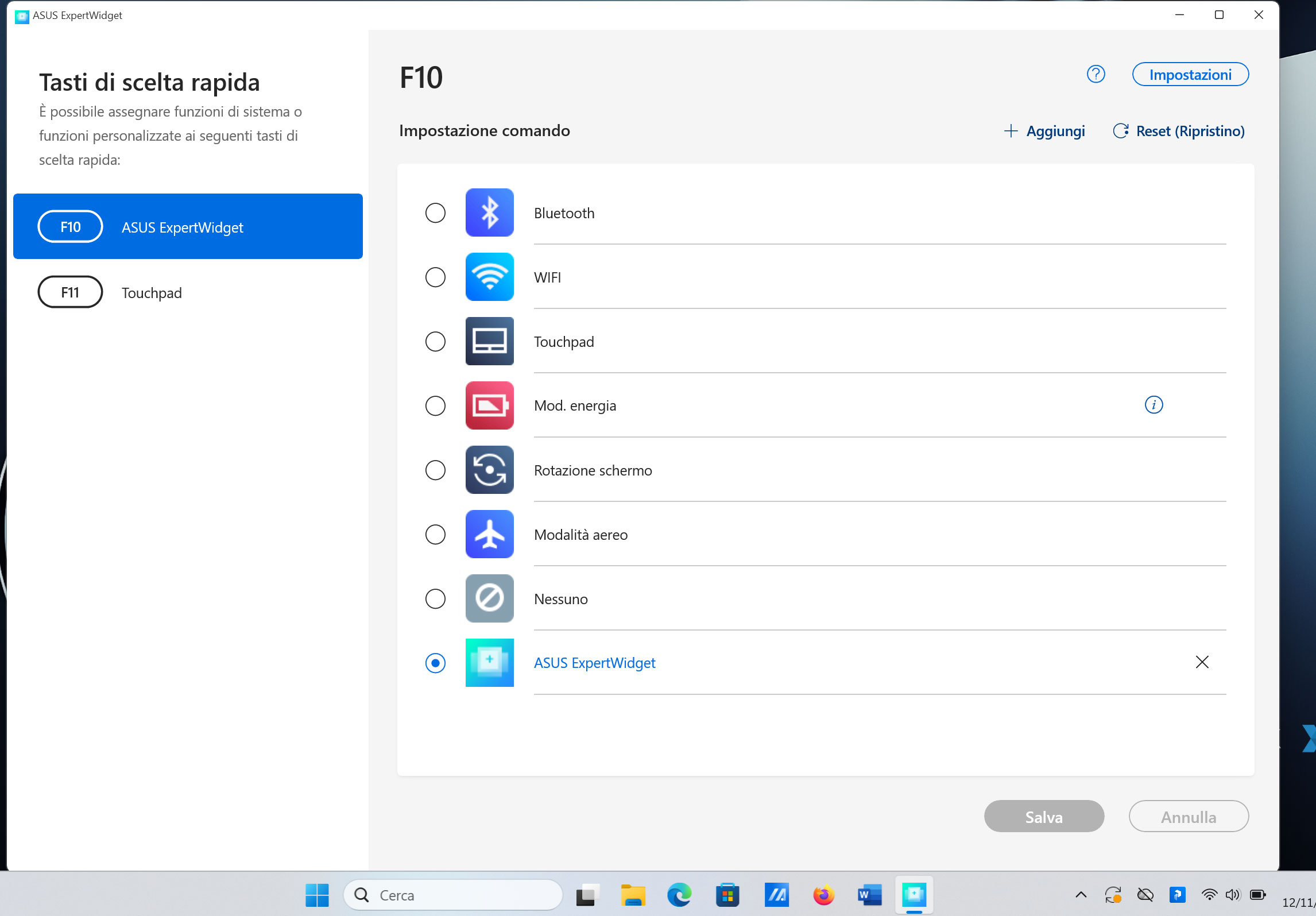This screenshot has width=1316, height=916.
Task: Select the Bluetooth radio button
Action: (x=435, y=213)
